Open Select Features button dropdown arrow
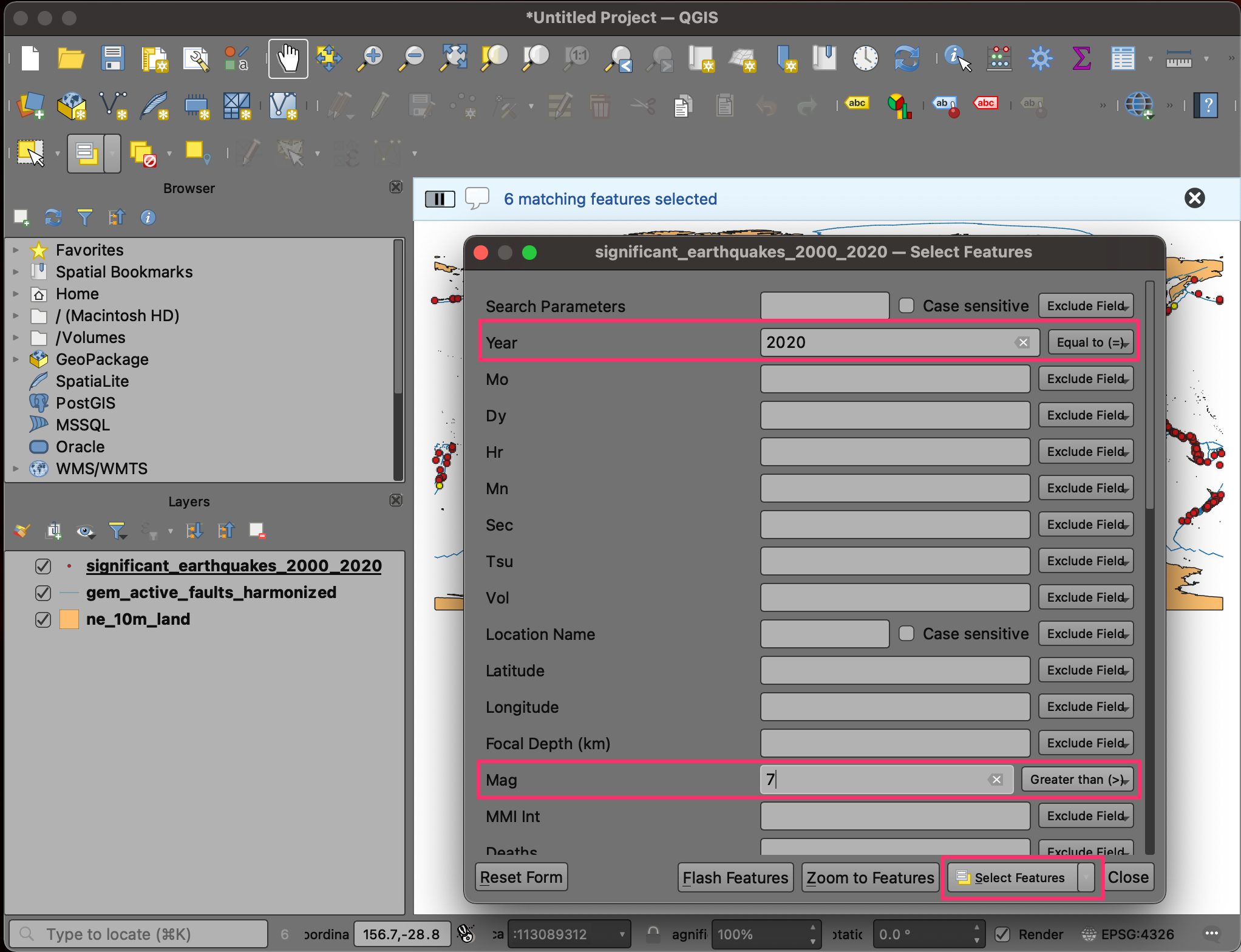1241x952 pixels. pyautogui.click(x=1086, y=877)
